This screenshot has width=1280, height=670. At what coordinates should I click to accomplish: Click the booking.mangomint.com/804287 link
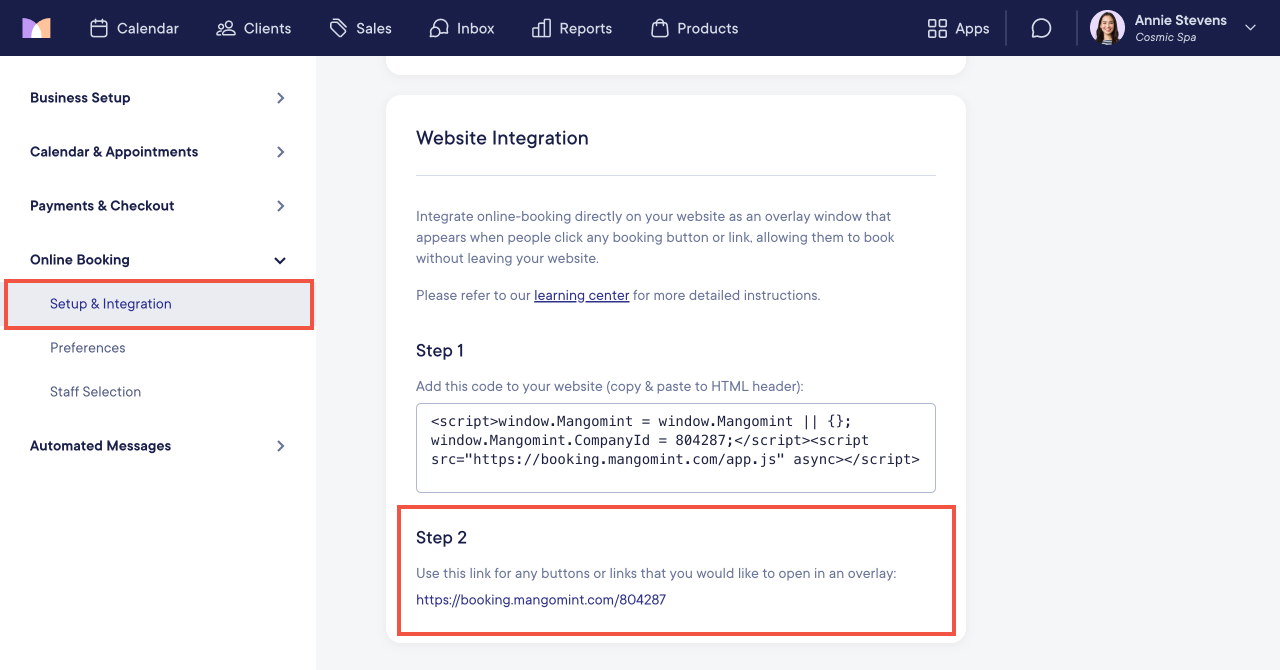[x=541, y=600]
